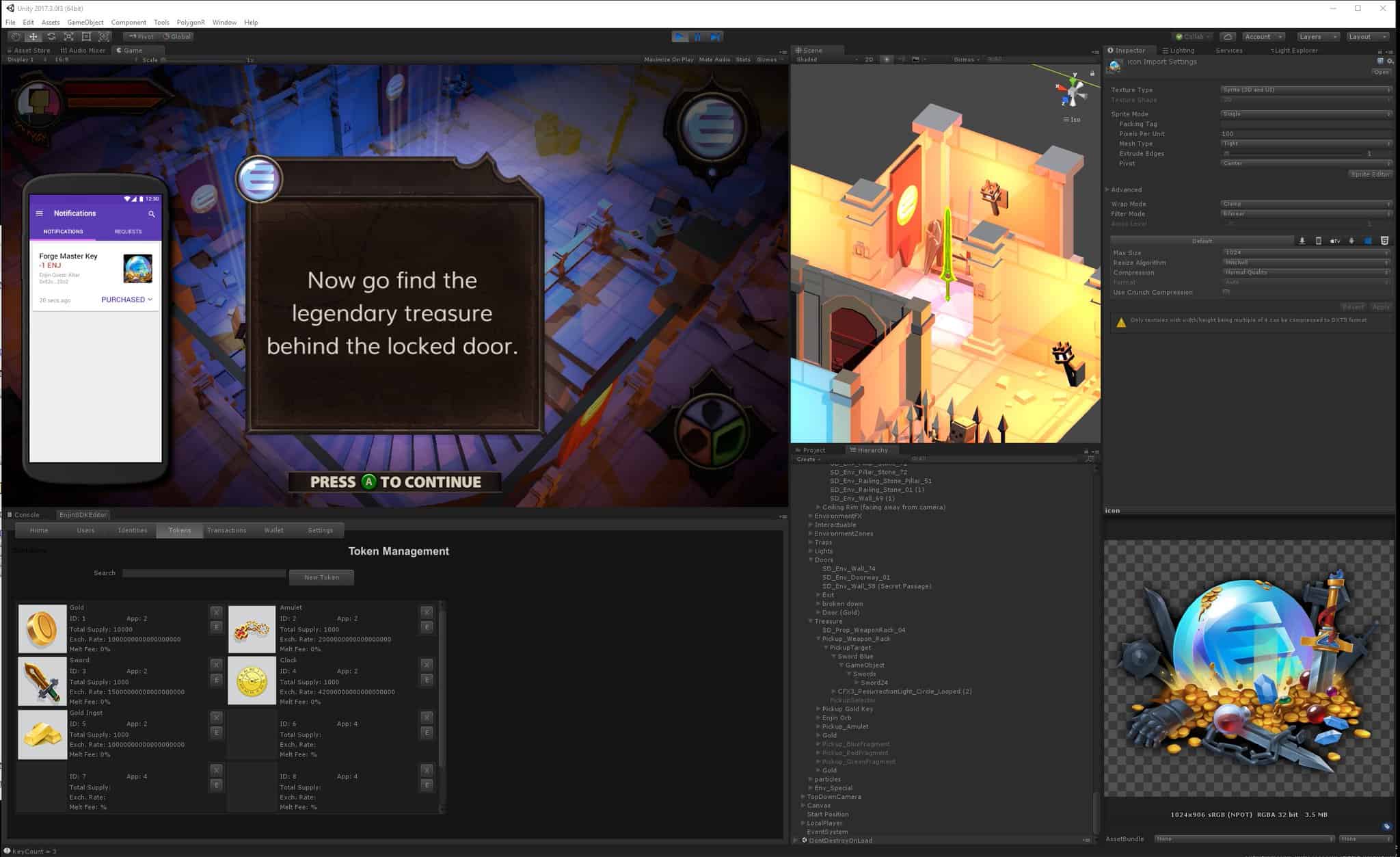Screen dimensions: 1400x857
Task: Open Wrap Mode dropdown
Action: [1306, 204]
